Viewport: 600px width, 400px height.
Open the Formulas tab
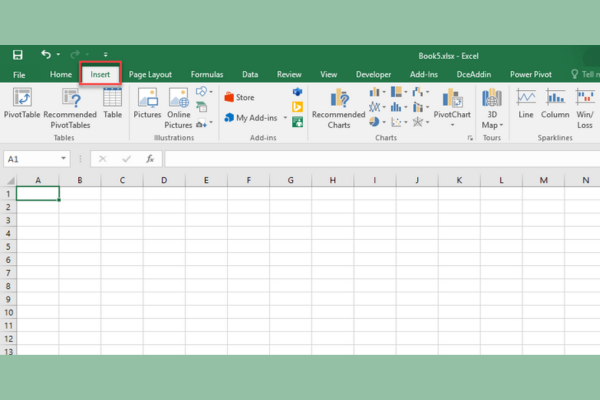click(x=207, y=74)
